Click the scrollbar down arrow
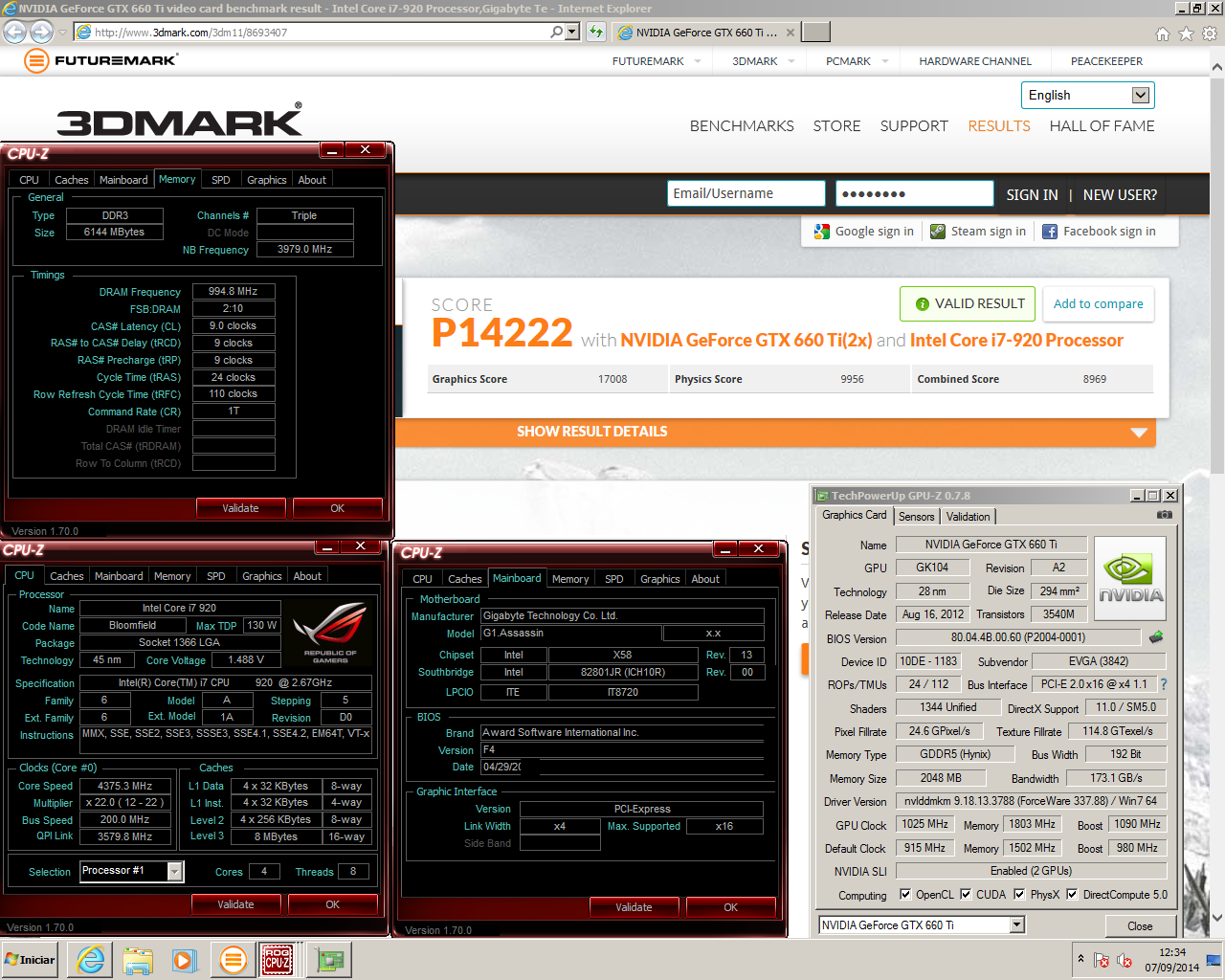1225x980 pixels. click(1217, 918)
